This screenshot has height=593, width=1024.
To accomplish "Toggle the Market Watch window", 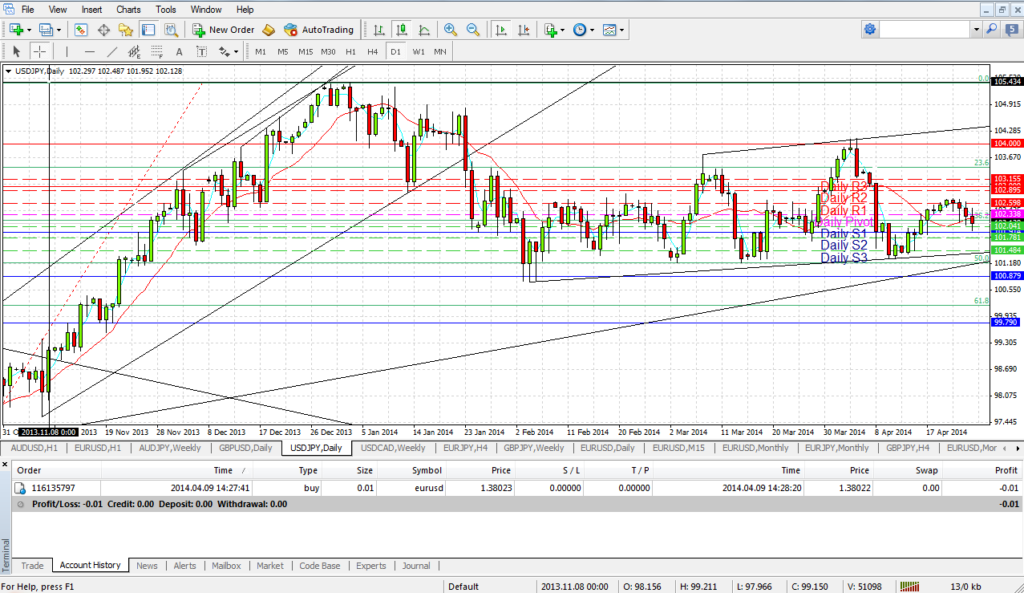I will click(x=81, y=29).
